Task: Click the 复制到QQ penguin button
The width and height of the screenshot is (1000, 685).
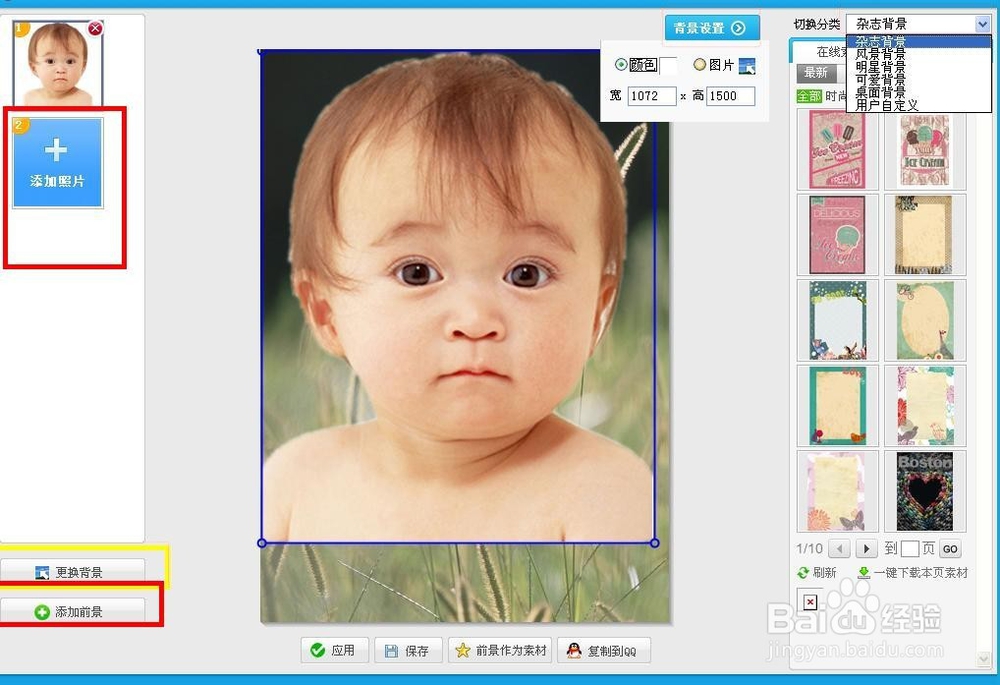Action: click(604, 650)
